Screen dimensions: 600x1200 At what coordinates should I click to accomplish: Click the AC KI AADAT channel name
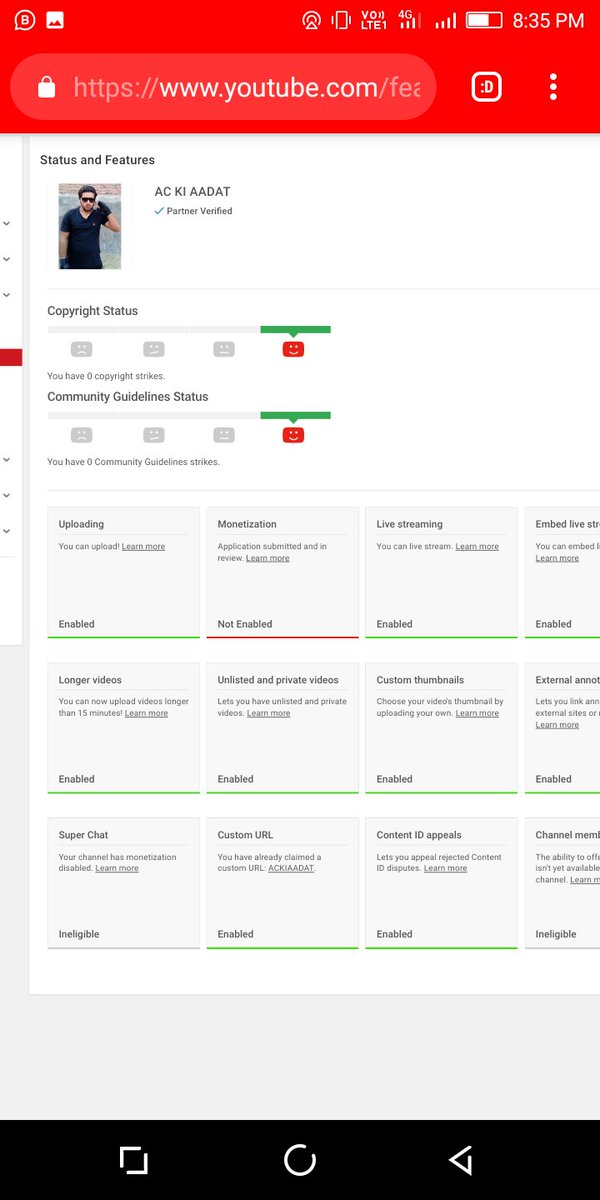193,191
